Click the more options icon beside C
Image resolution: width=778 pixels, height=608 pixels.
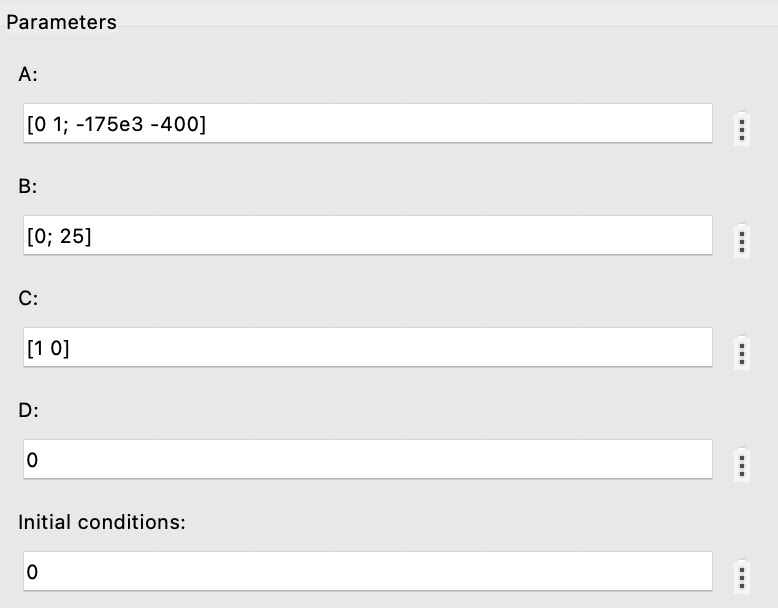[741, 353]
